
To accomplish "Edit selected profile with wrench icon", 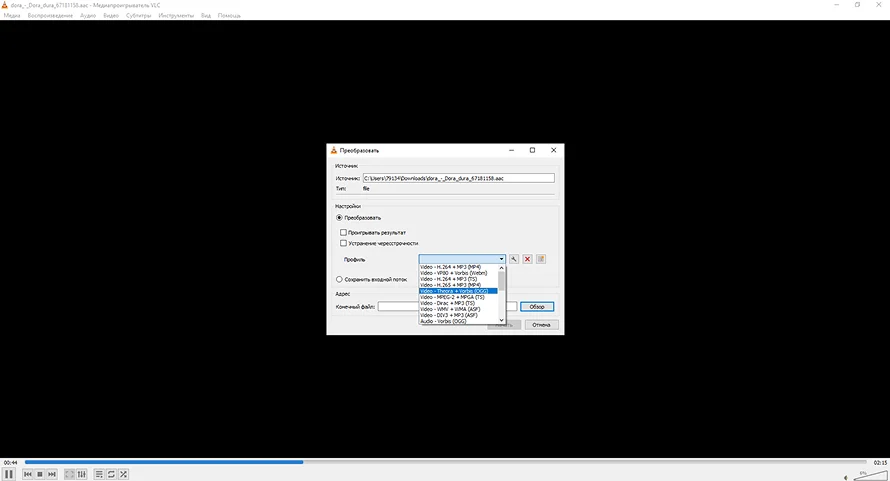I will (514, 259).
